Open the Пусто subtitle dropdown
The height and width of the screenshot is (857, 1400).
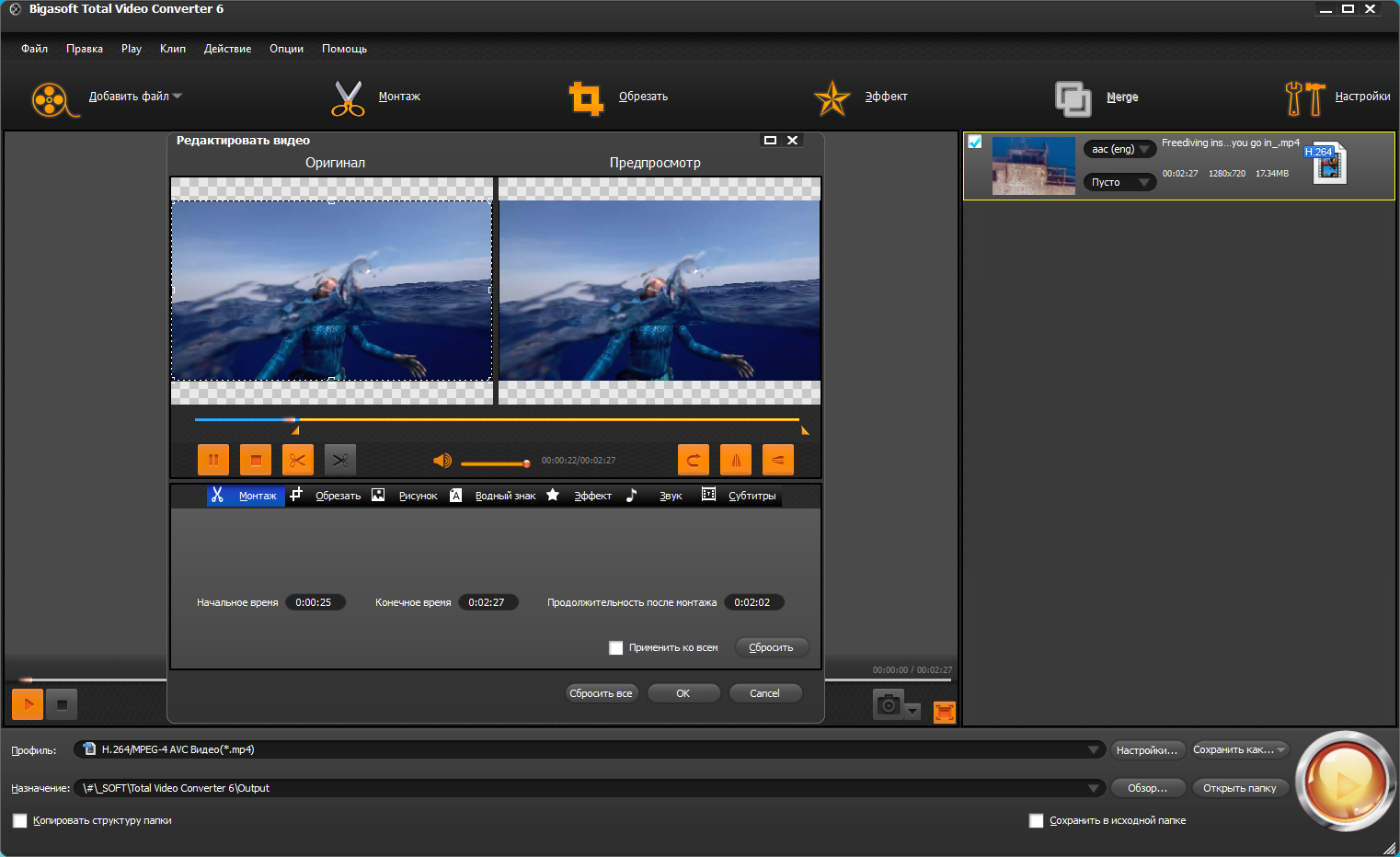coord(1119,182)
